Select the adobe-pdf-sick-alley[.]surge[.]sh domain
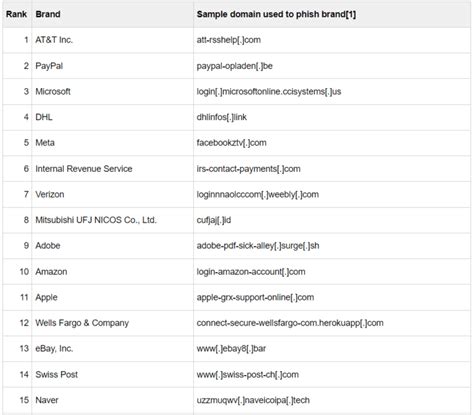This screenshot has height=415, width=474. click(258, 246)
